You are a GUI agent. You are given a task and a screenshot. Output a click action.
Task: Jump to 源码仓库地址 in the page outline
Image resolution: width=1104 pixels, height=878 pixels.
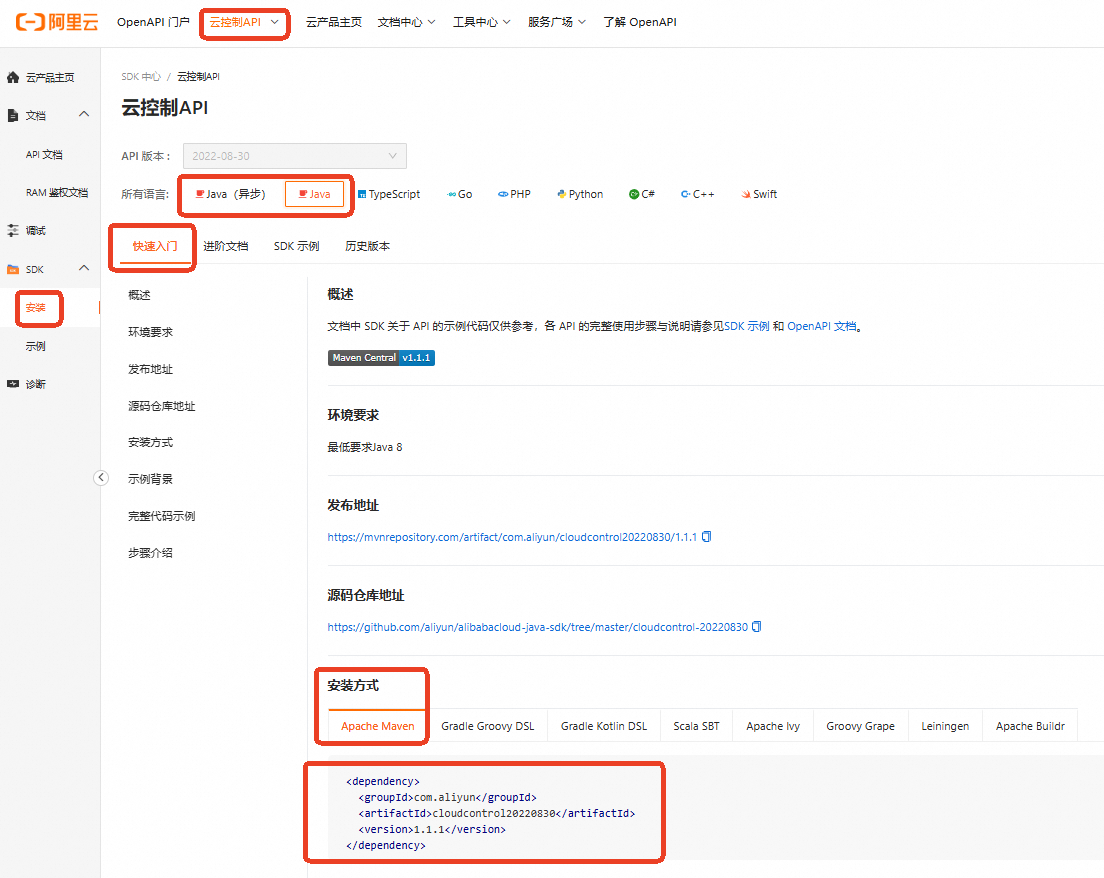pos(162,406)
